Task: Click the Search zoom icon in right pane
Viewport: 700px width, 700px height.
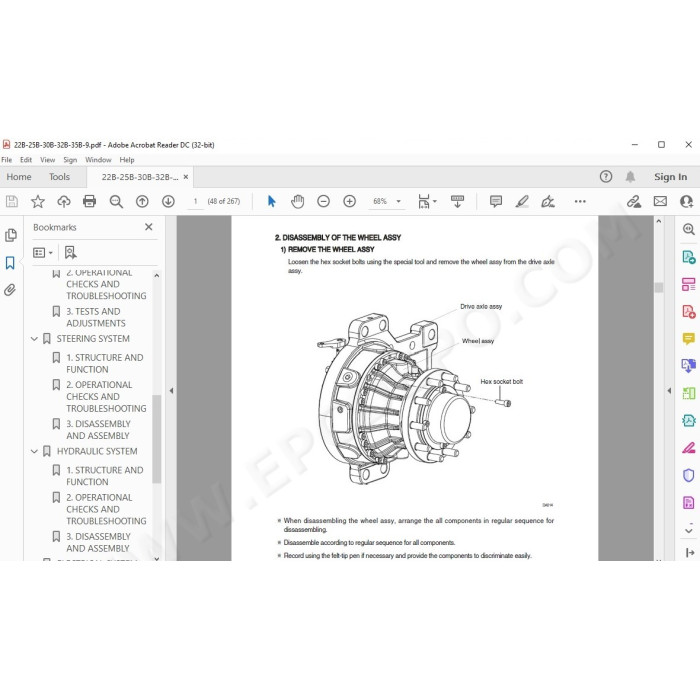Action: pyautogui.click(x=688, y=229)
